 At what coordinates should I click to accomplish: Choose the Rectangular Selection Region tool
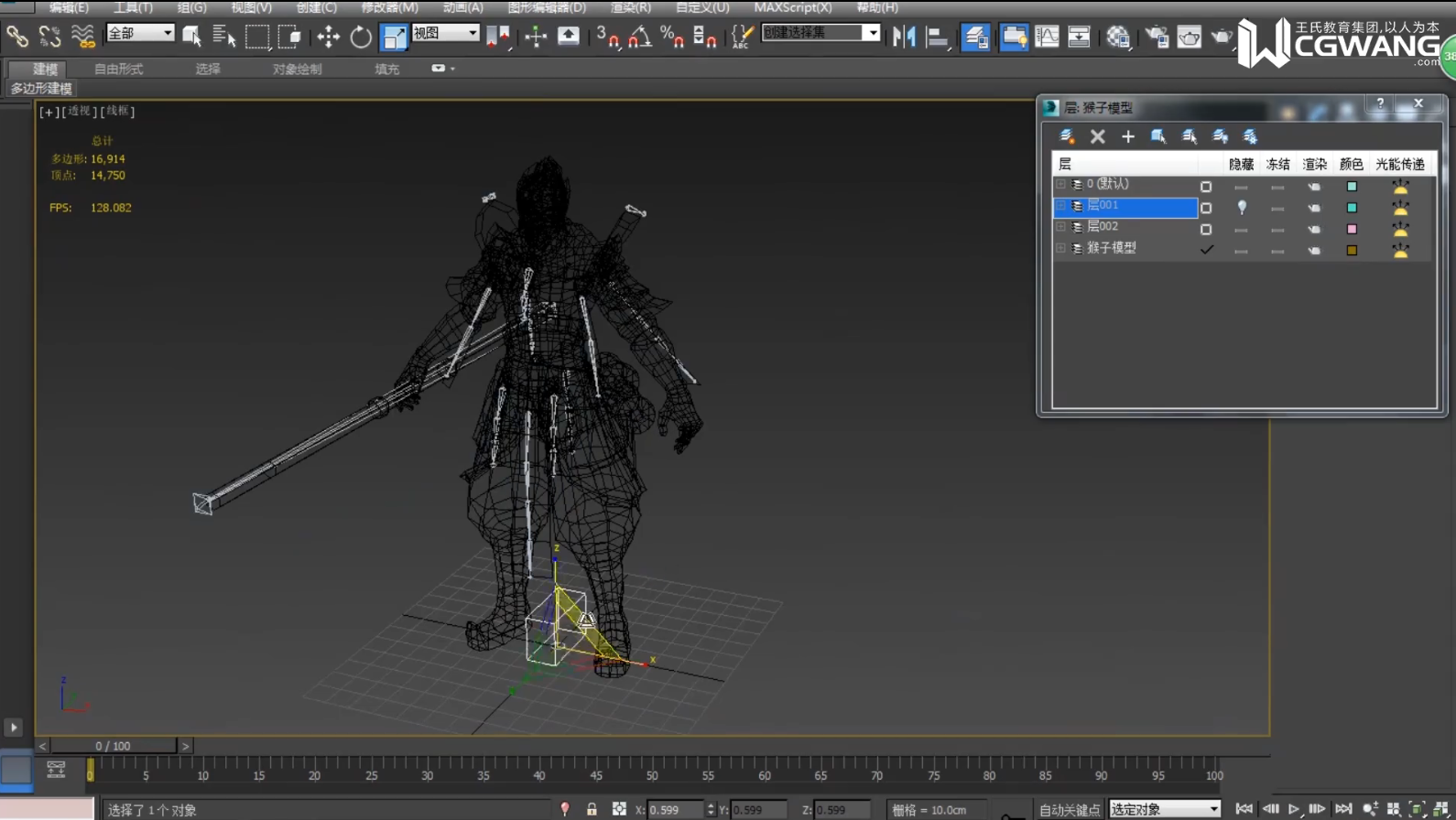tap(257, 37)
